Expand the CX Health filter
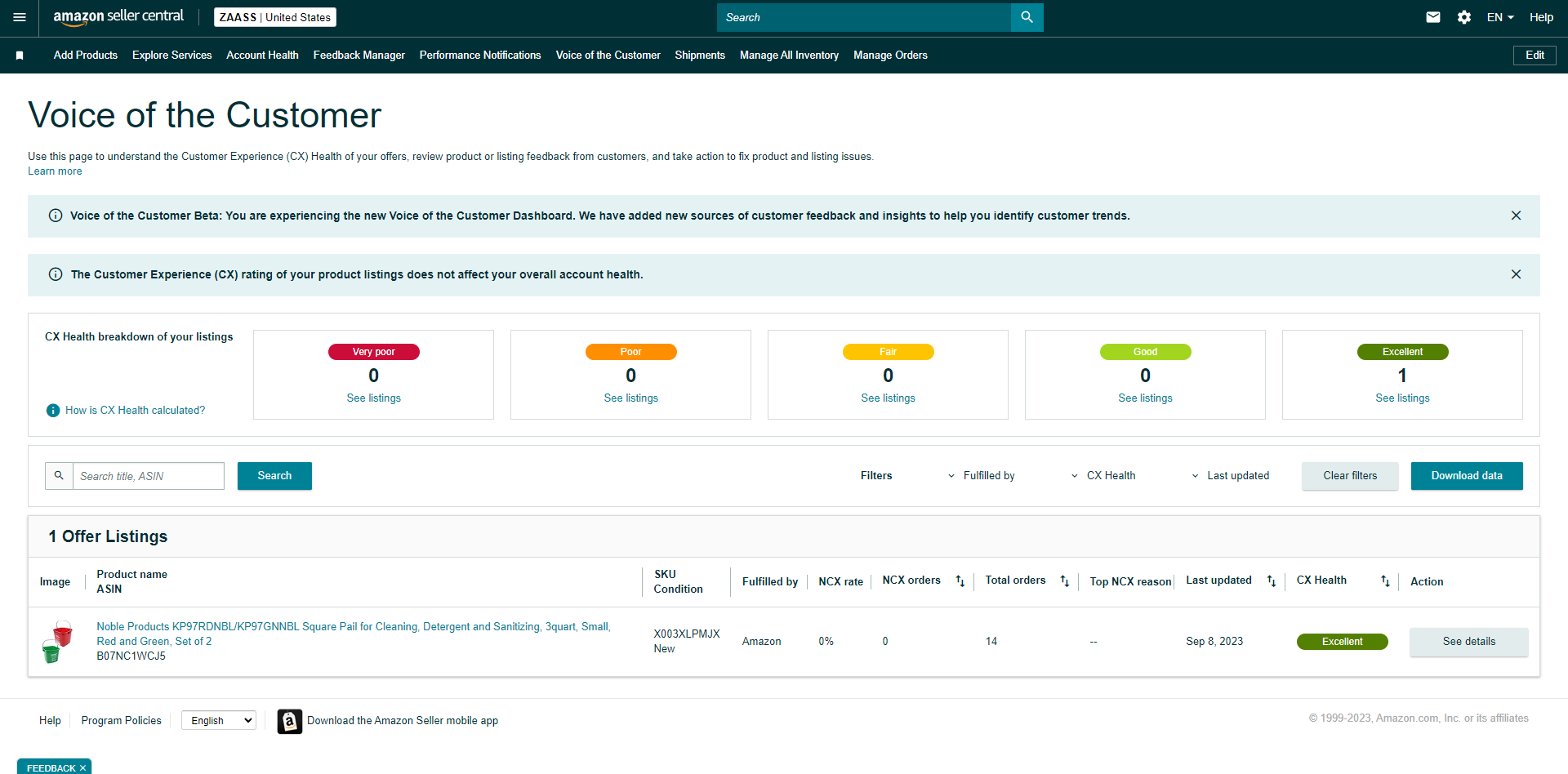This screenshot has width=1568, height=774. 1102,476
